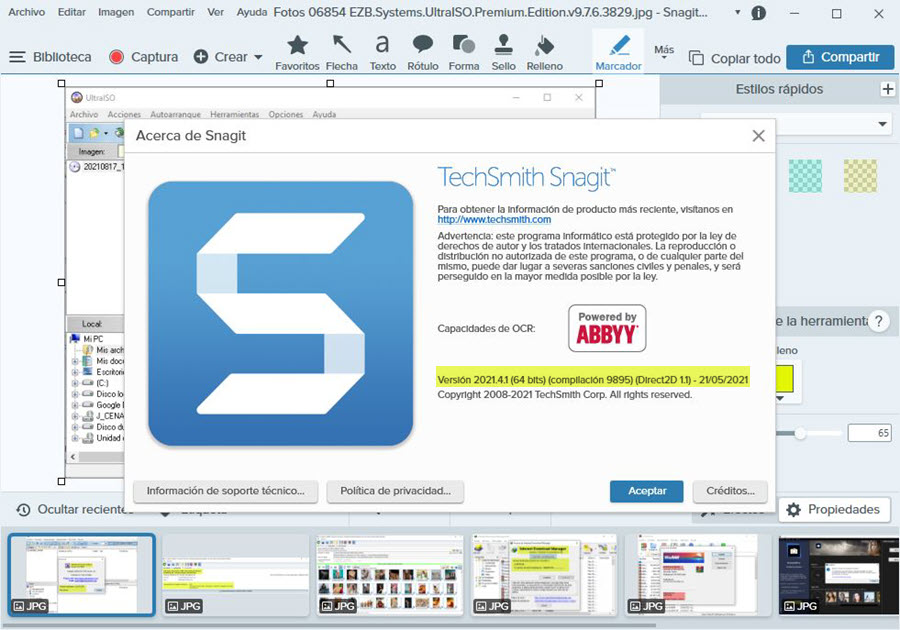Open the Editar menu
This screenshot has width=900, height=630.
click(x=72, y=12)
